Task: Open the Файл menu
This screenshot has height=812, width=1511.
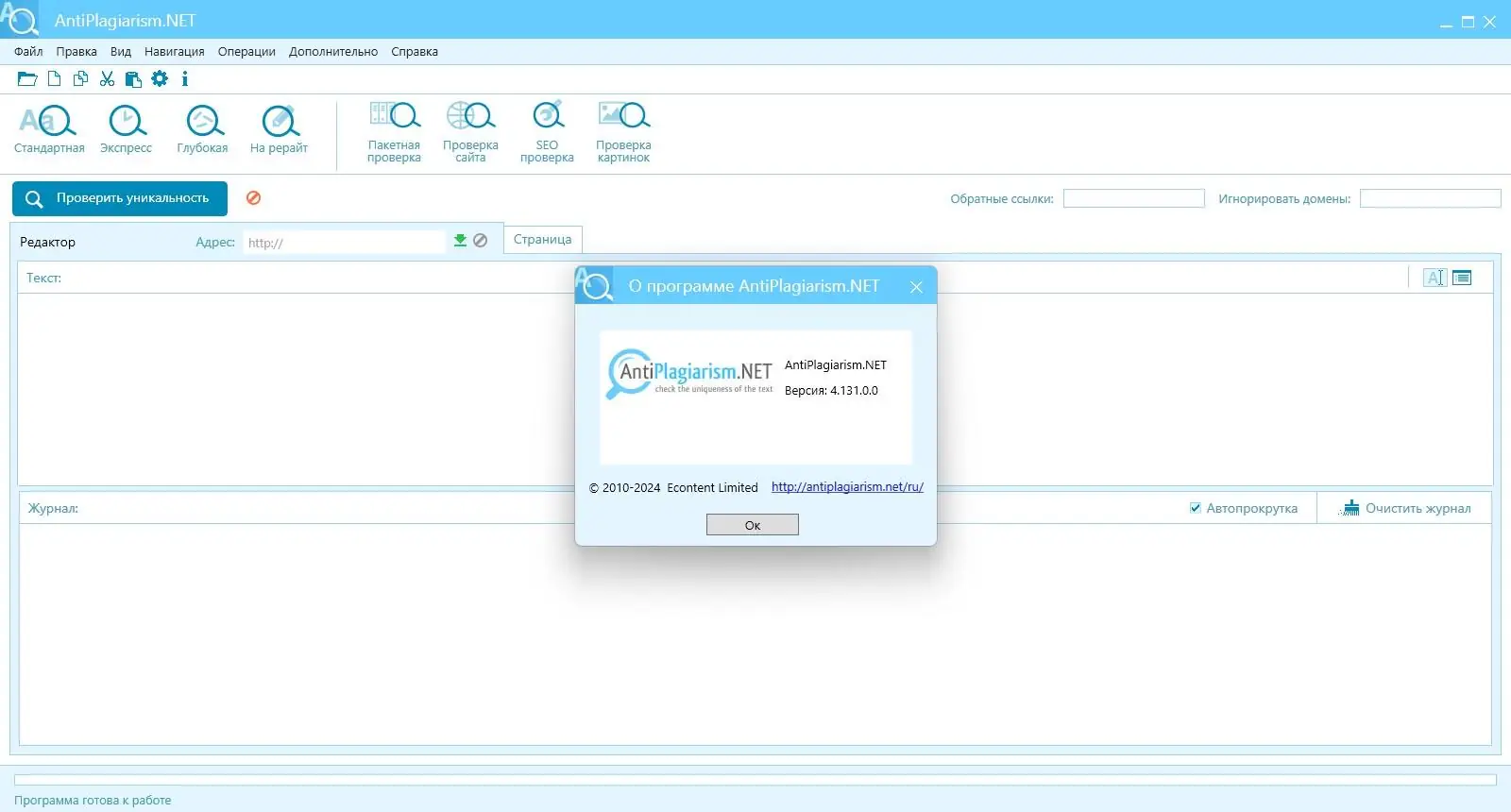Action: 28,52
